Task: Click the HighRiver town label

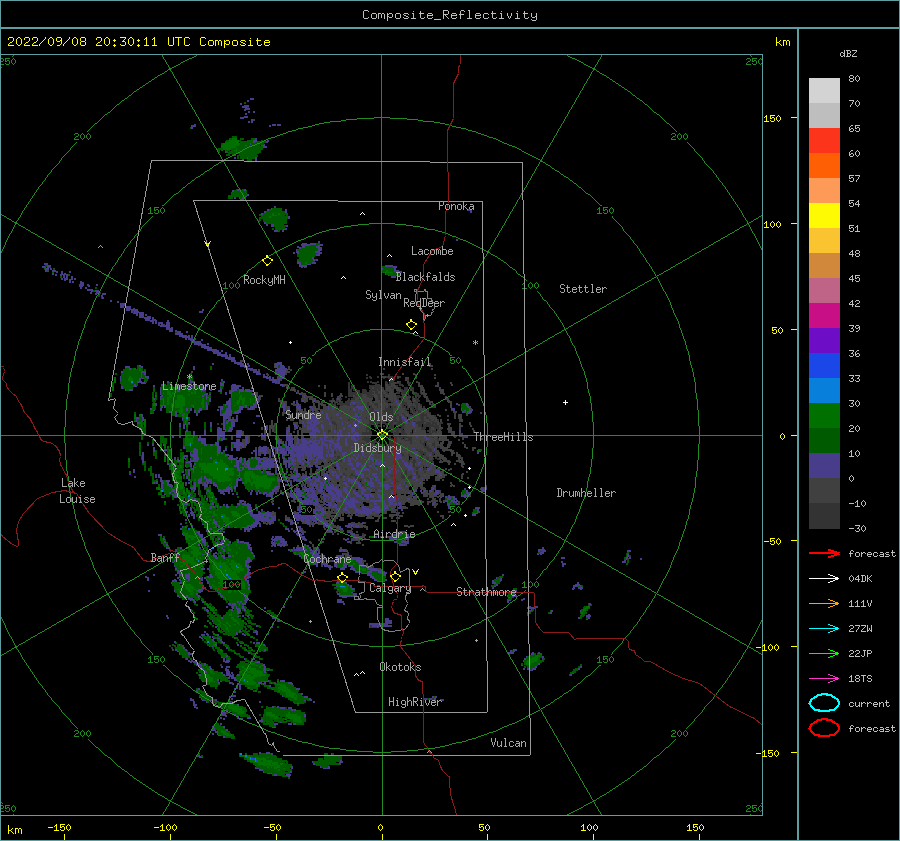Action: [415, 702]
